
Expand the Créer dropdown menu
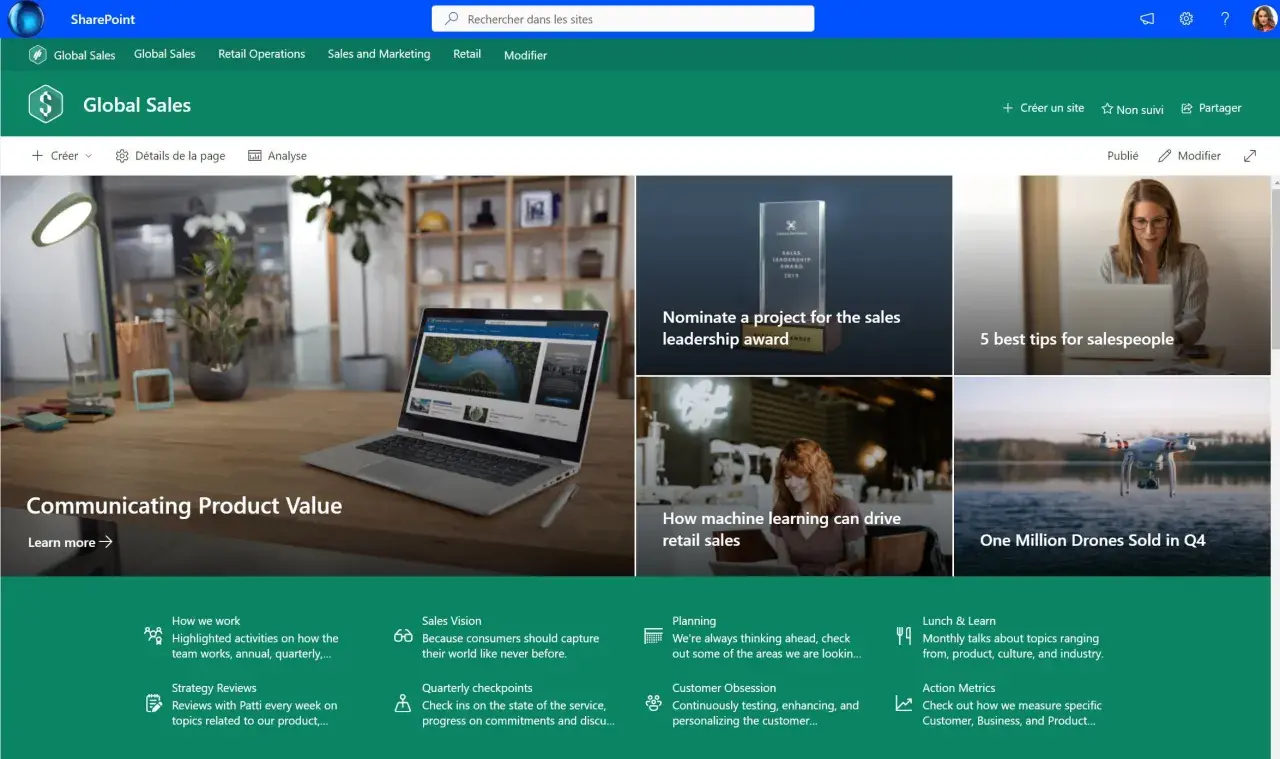point(62,156)
